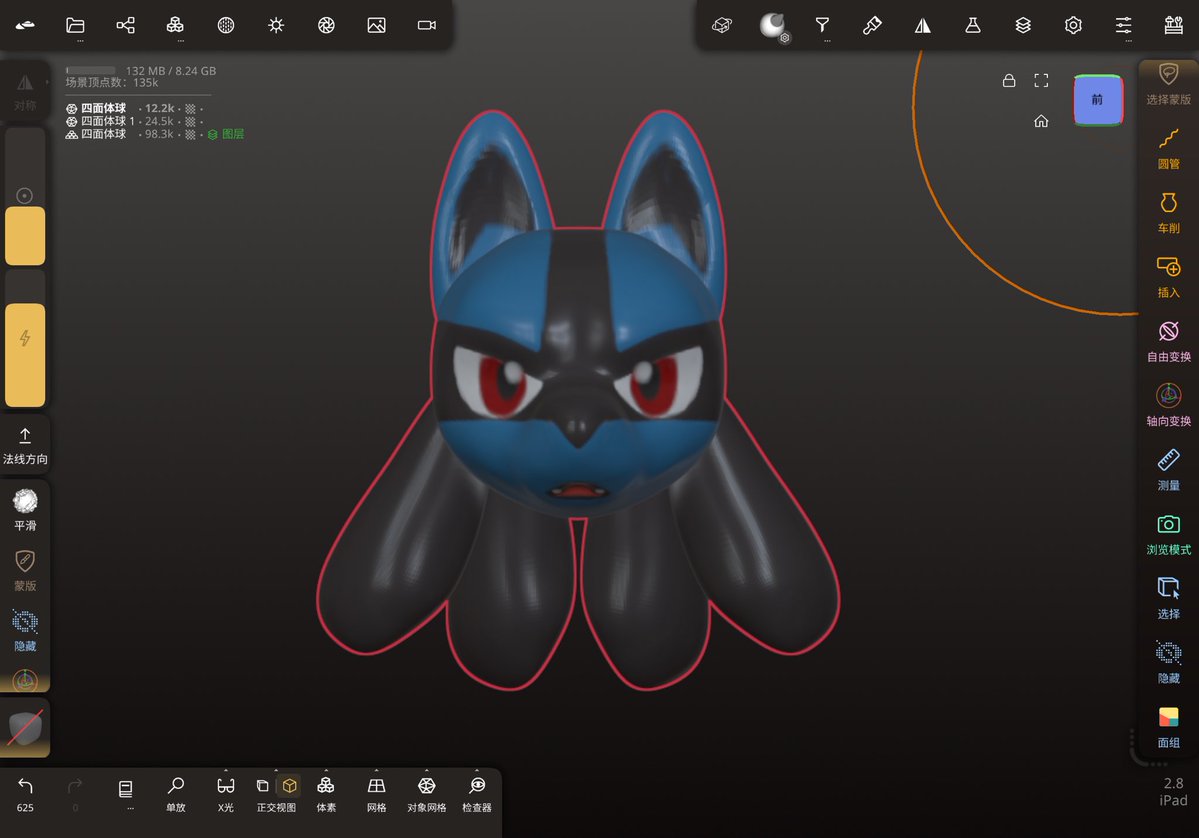Open the scene hierarchy menu

[125, 25]
